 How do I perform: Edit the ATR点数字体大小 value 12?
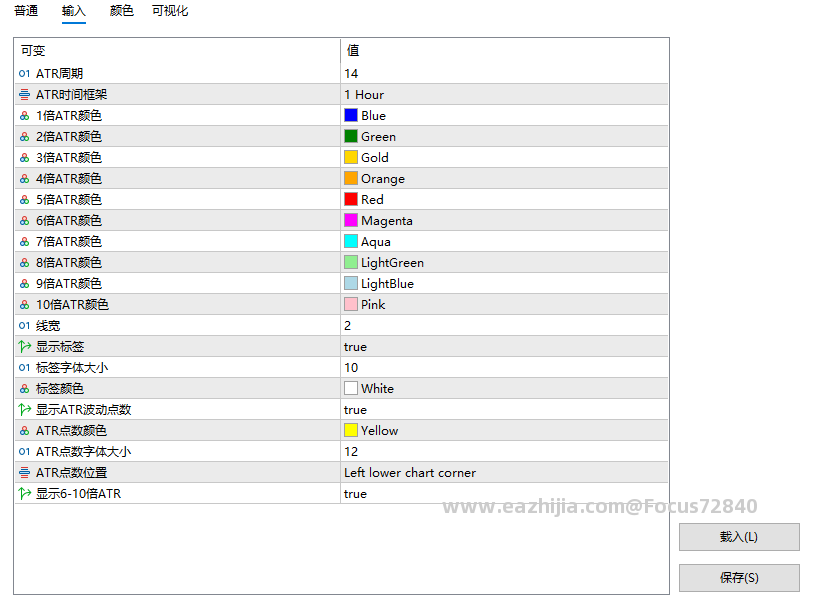(x=504, y=452)
